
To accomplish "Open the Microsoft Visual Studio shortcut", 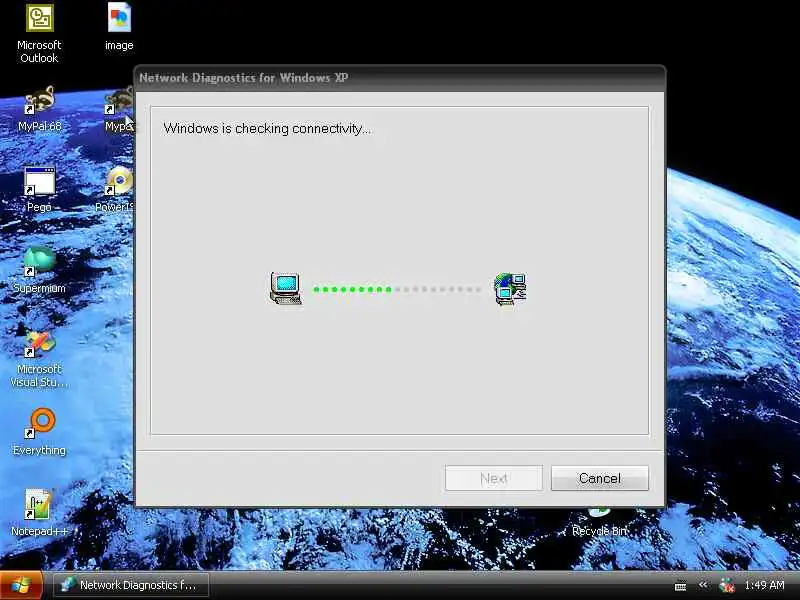I will point(39,358).
